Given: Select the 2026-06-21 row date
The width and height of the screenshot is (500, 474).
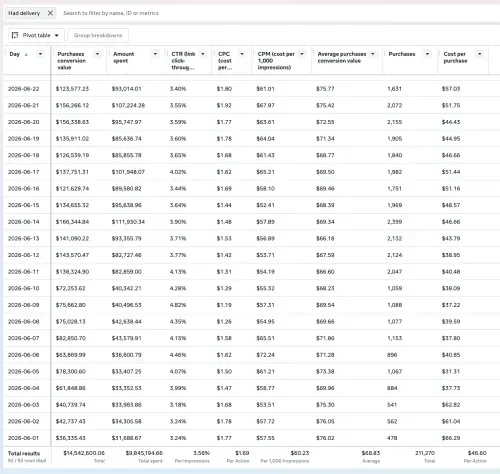Looking at the screenshot, I should [23, 105].
